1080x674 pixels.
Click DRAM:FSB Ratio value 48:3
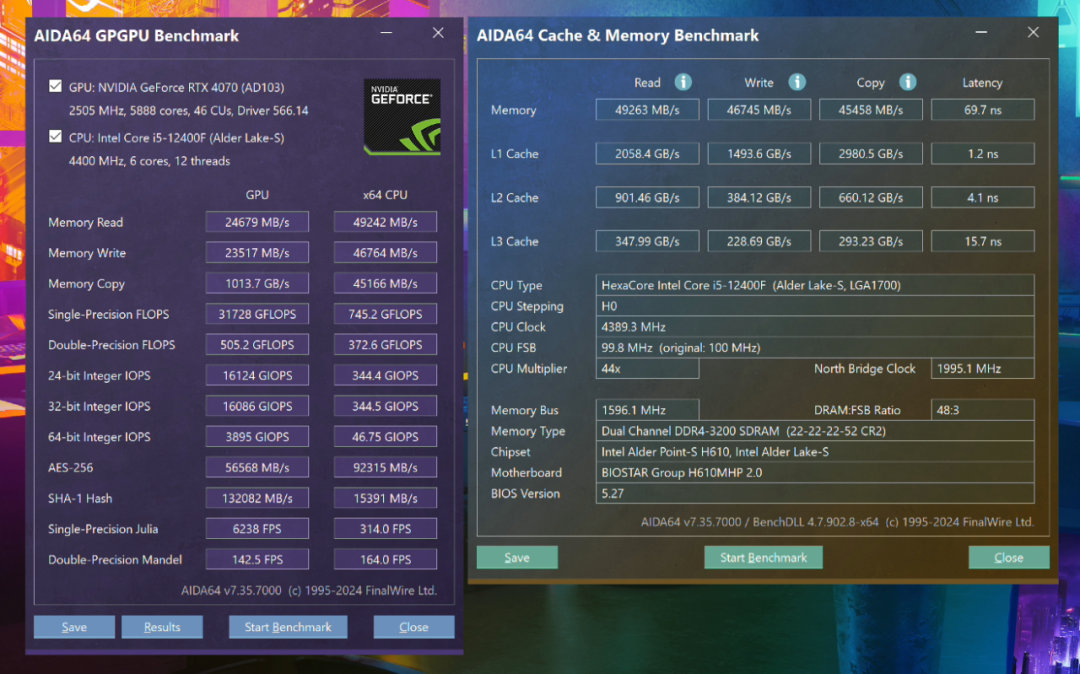point(983,410)
